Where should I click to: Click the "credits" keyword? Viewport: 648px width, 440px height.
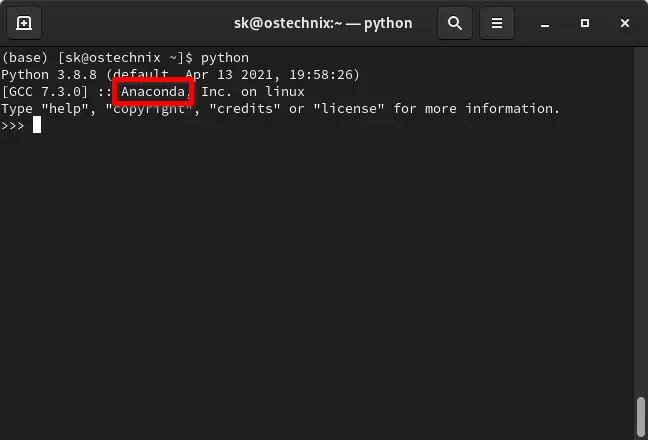[x=245, y=109]
